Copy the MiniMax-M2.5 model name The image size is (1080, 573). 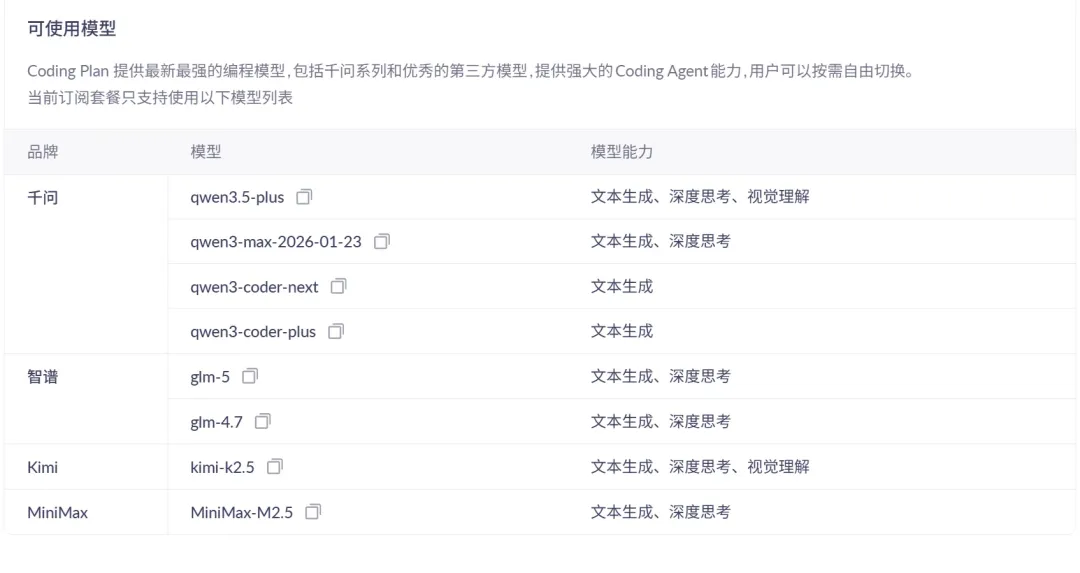[313, 512]
